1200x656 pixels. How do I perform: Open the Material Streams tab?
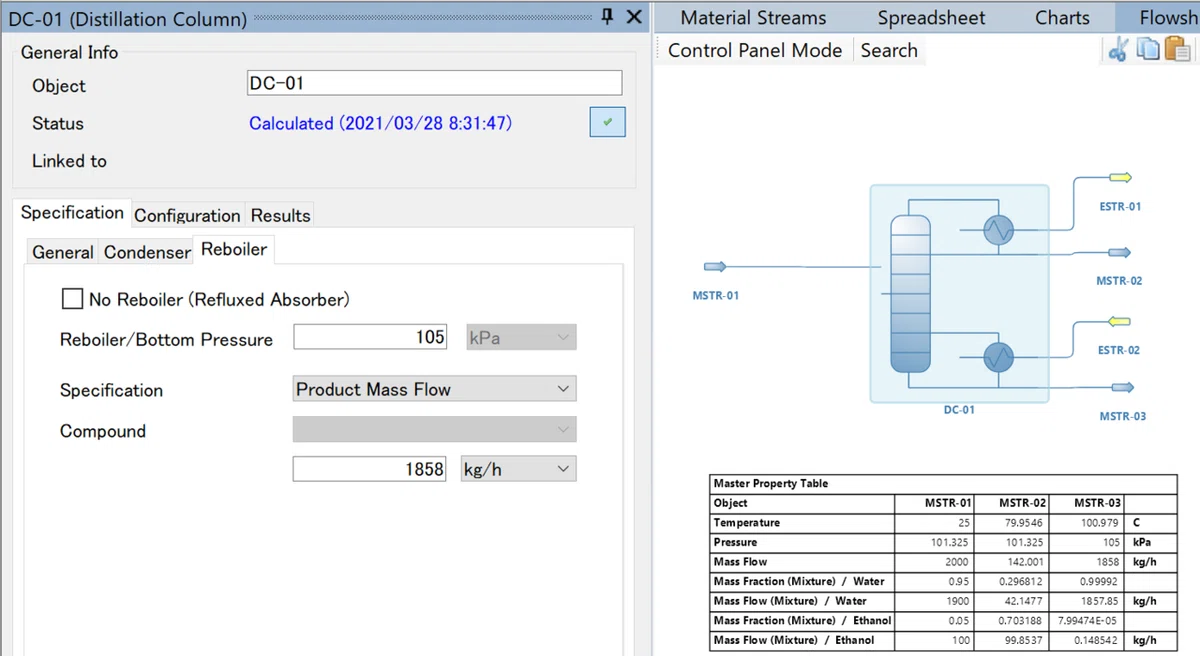point(753,17)
